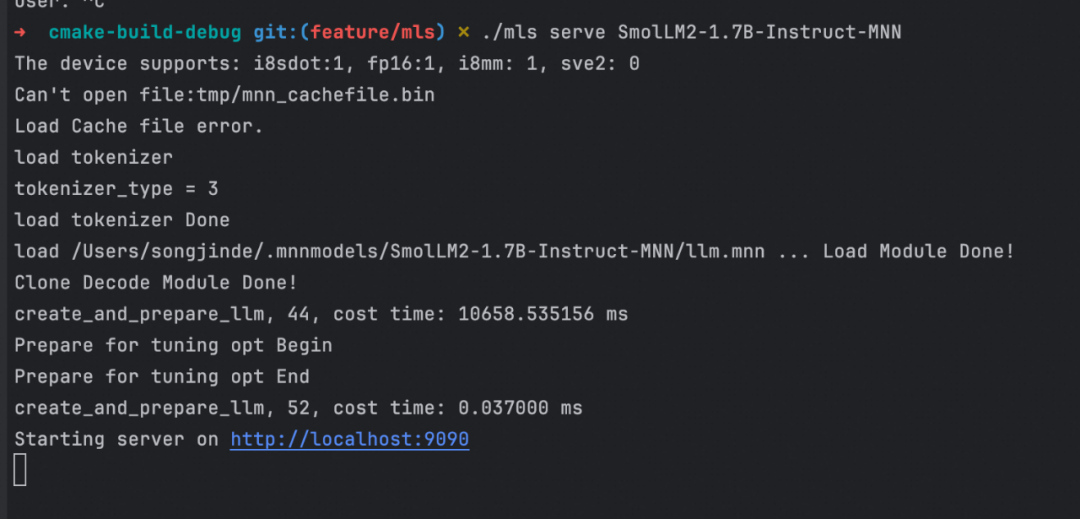This screenshot has height=519, width=1080.
Task: Click the ./mls serve command text
Action: click(543, 33)
